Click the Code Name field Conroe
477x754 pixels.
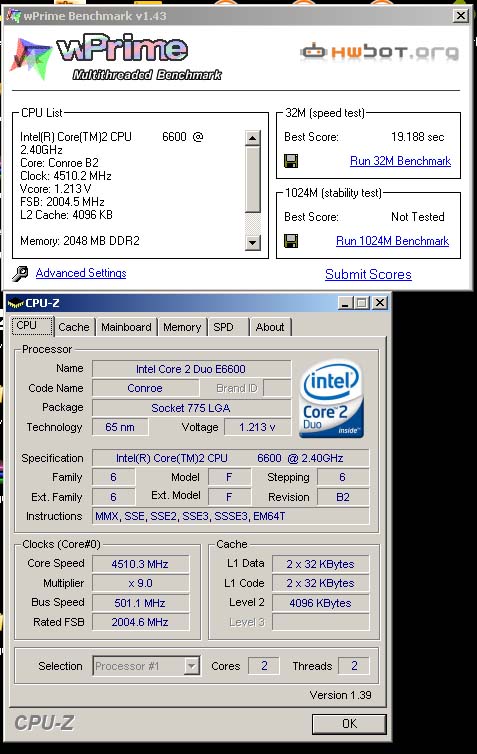click(145, 388)
